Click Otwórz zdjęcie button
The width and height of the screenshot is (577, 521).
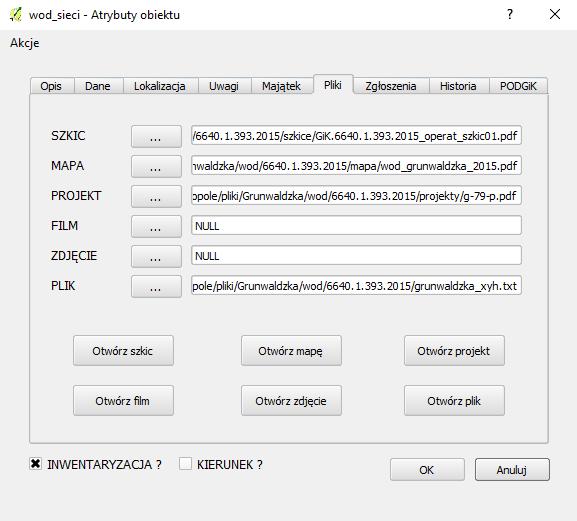[291, 401]
